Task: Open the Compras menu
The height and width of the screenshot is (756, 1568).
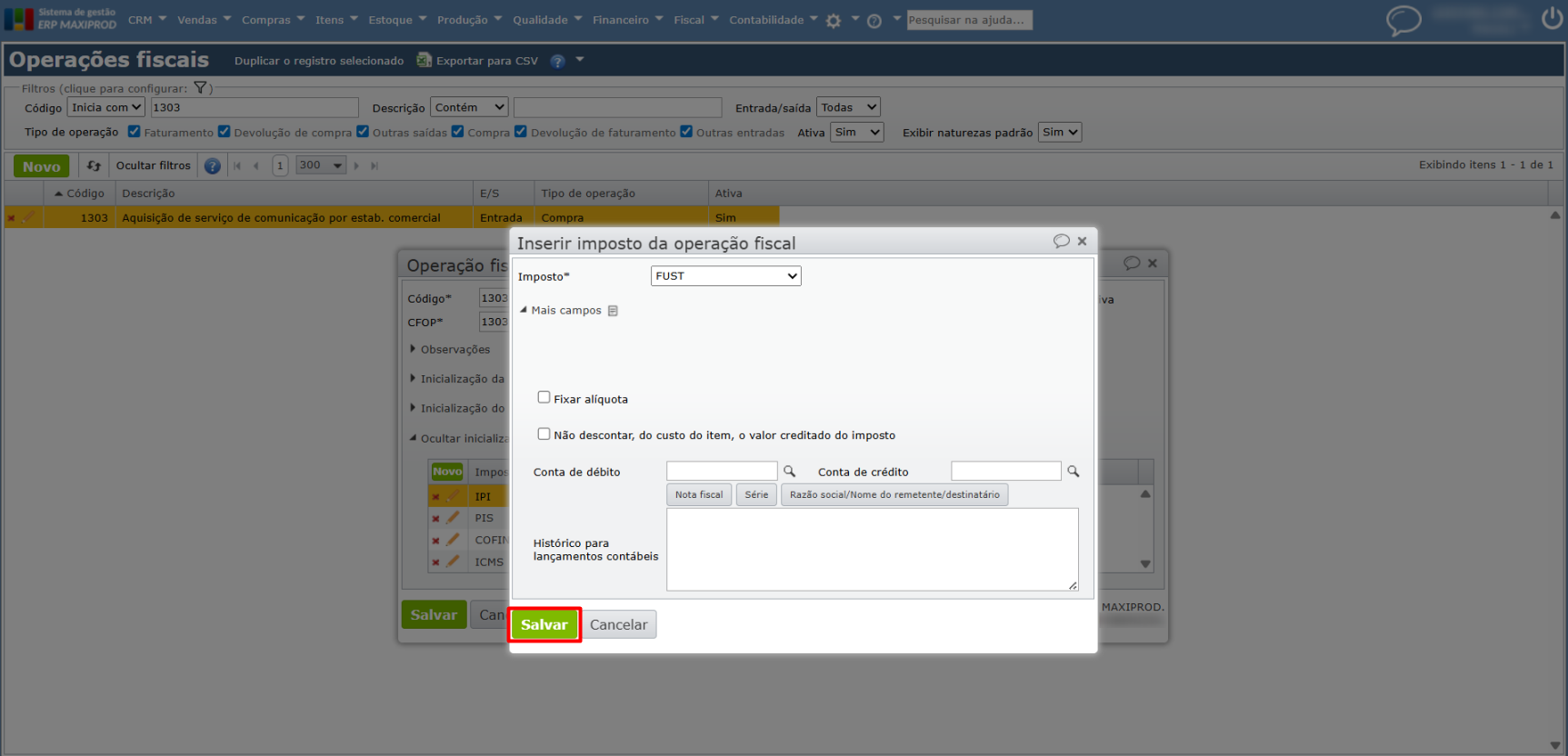Action: click(274, 20)
